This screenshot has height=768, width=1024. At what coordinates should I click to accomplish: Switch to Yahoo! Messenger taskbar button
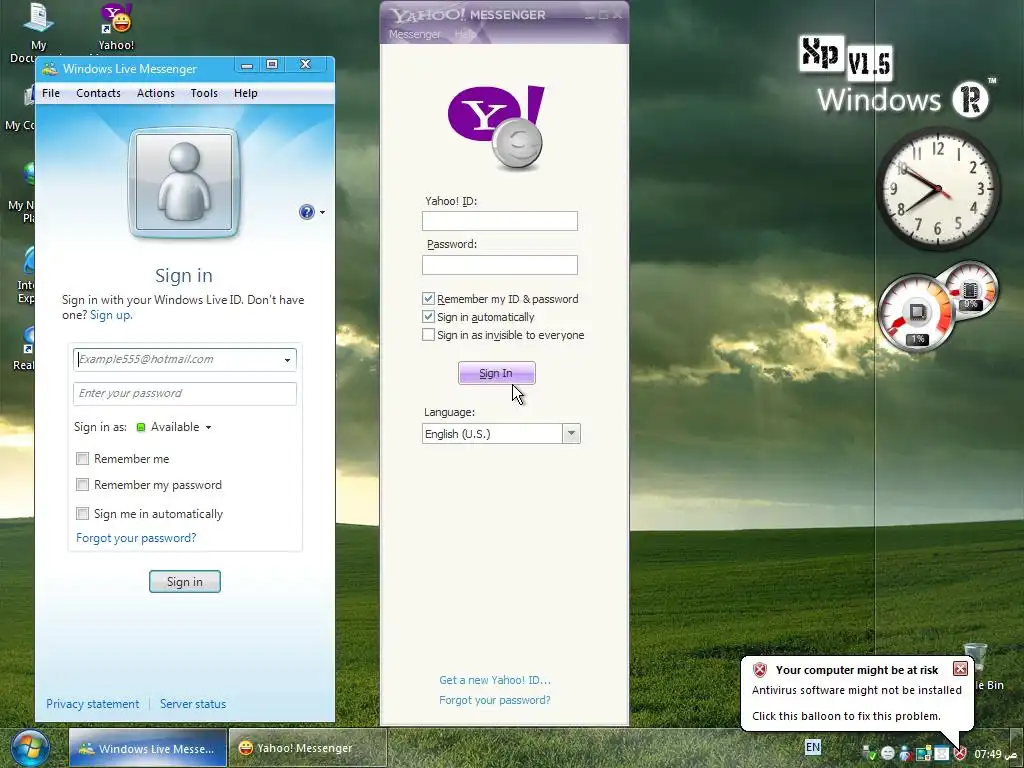click(x=308, y=748)
